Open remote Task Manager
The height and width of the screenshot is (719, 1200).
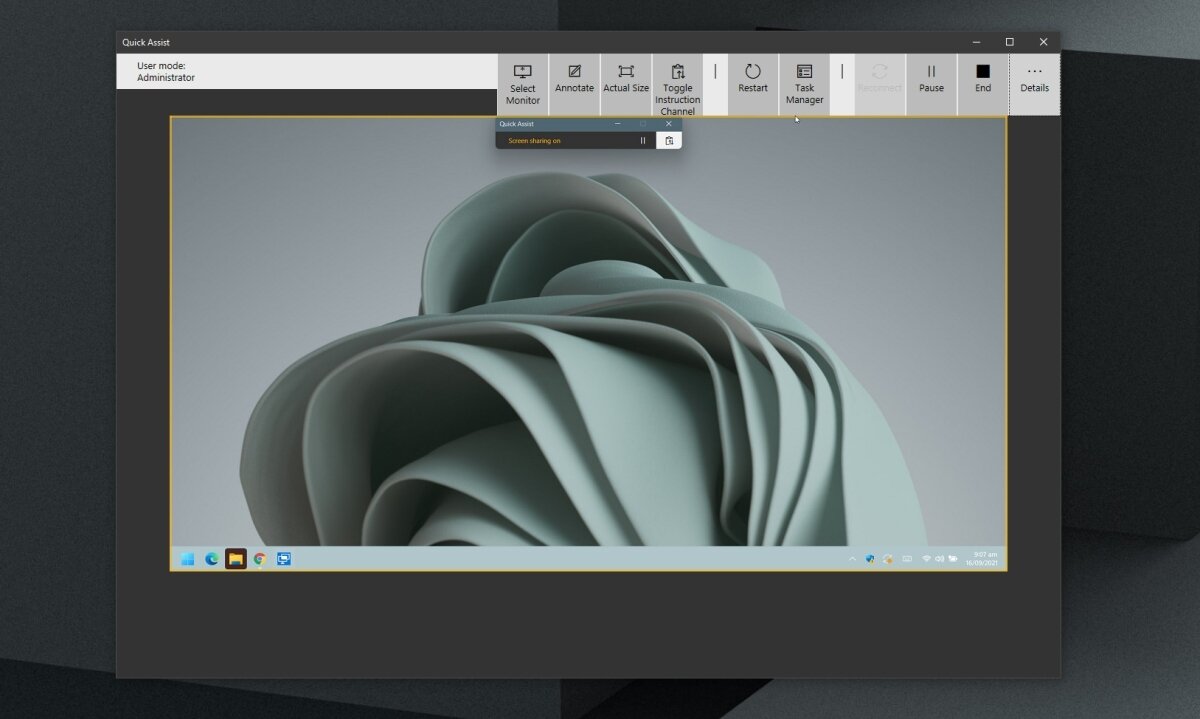point(804,84)
